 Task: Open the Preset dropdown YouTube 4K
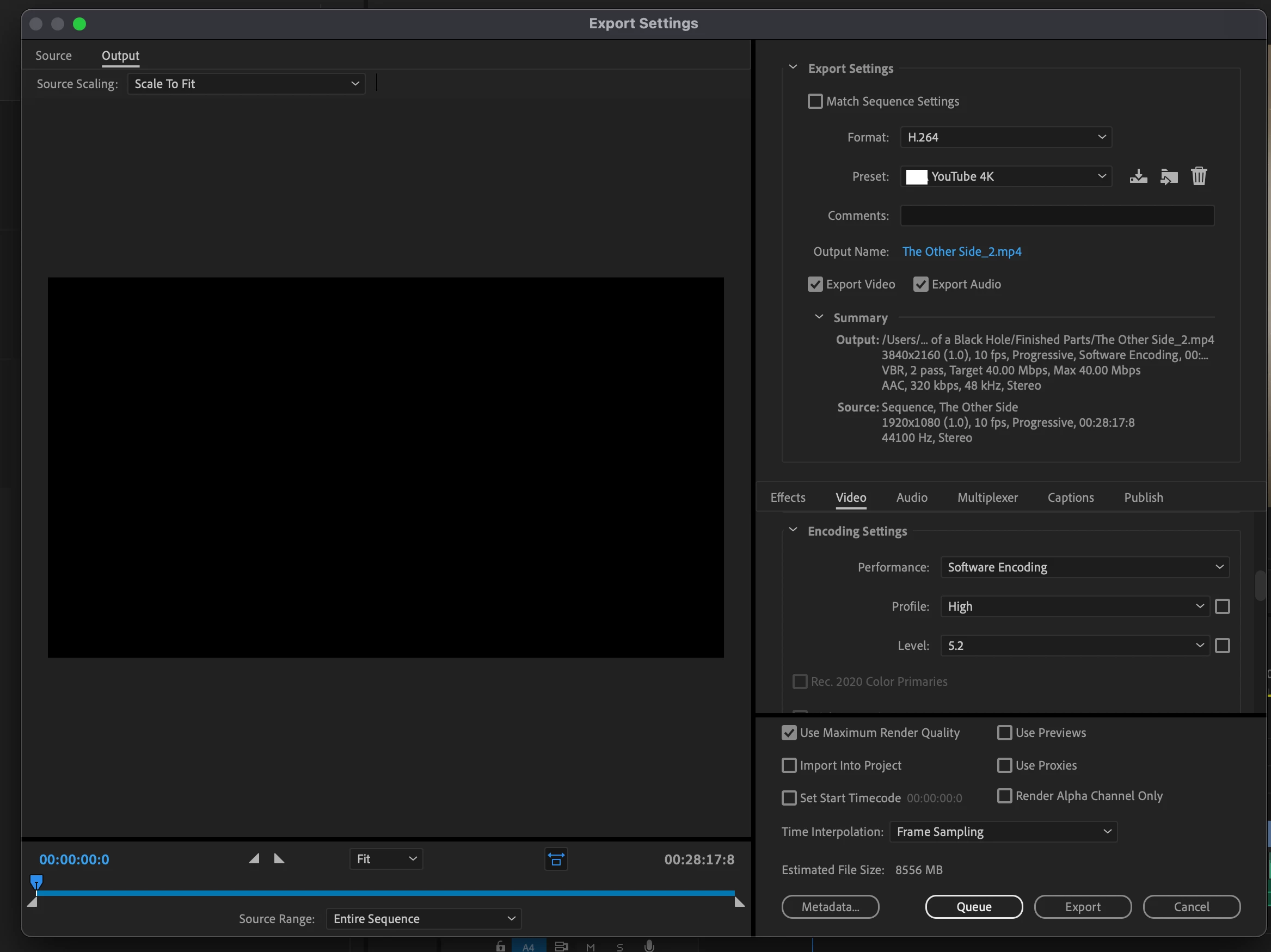pos(1005,176)
